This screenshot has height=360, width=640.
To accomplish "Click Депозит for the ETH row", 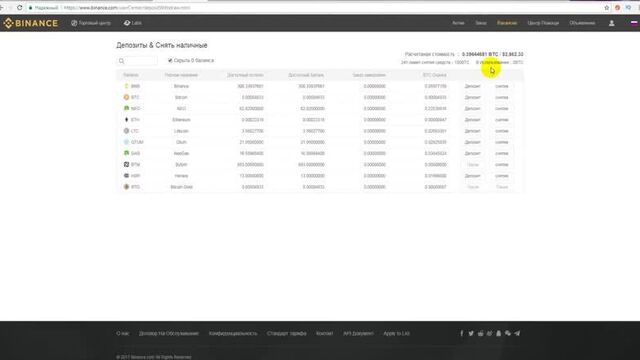I will [x=473, y=120].
